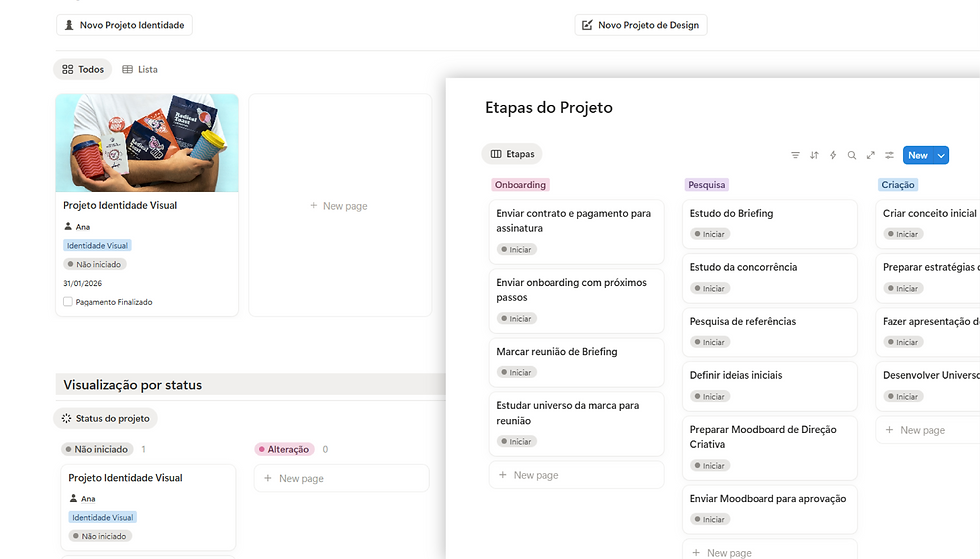Screen dimensions: 980x559
Task: Open Desenvolver Universo card
Action: [928, 386]
